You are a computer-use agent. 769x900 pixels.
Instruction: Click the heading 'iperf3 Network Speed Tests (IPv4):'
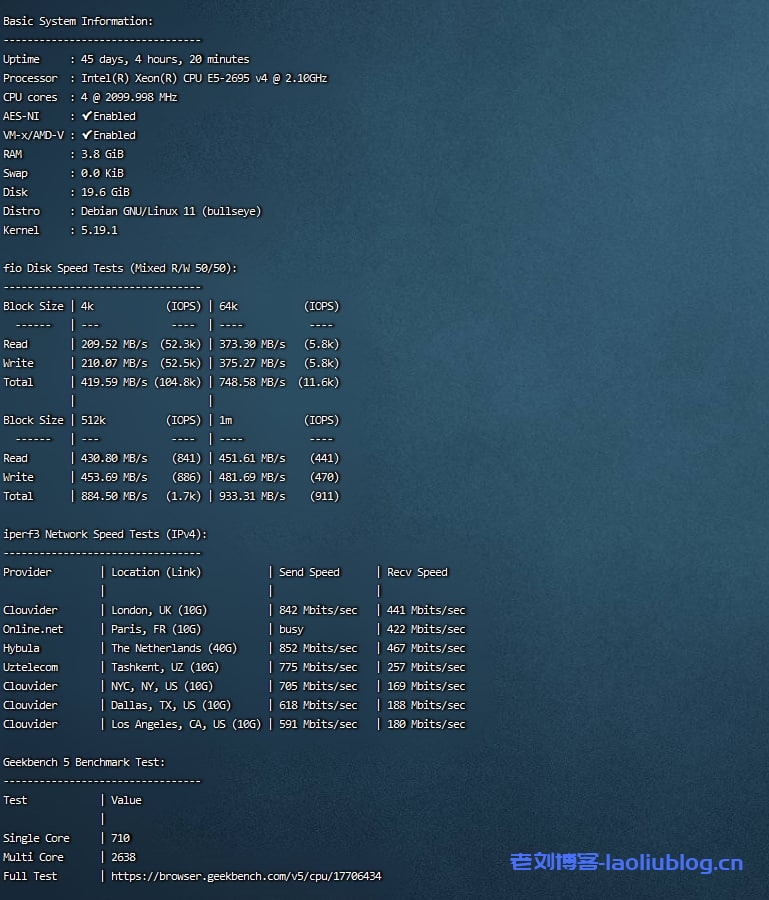105,534
